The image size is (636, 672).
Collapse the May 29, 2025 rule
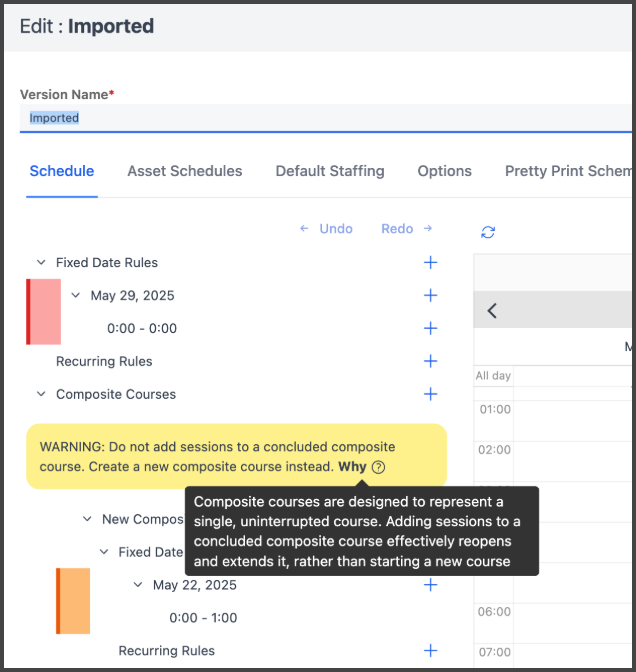(75, 295)
